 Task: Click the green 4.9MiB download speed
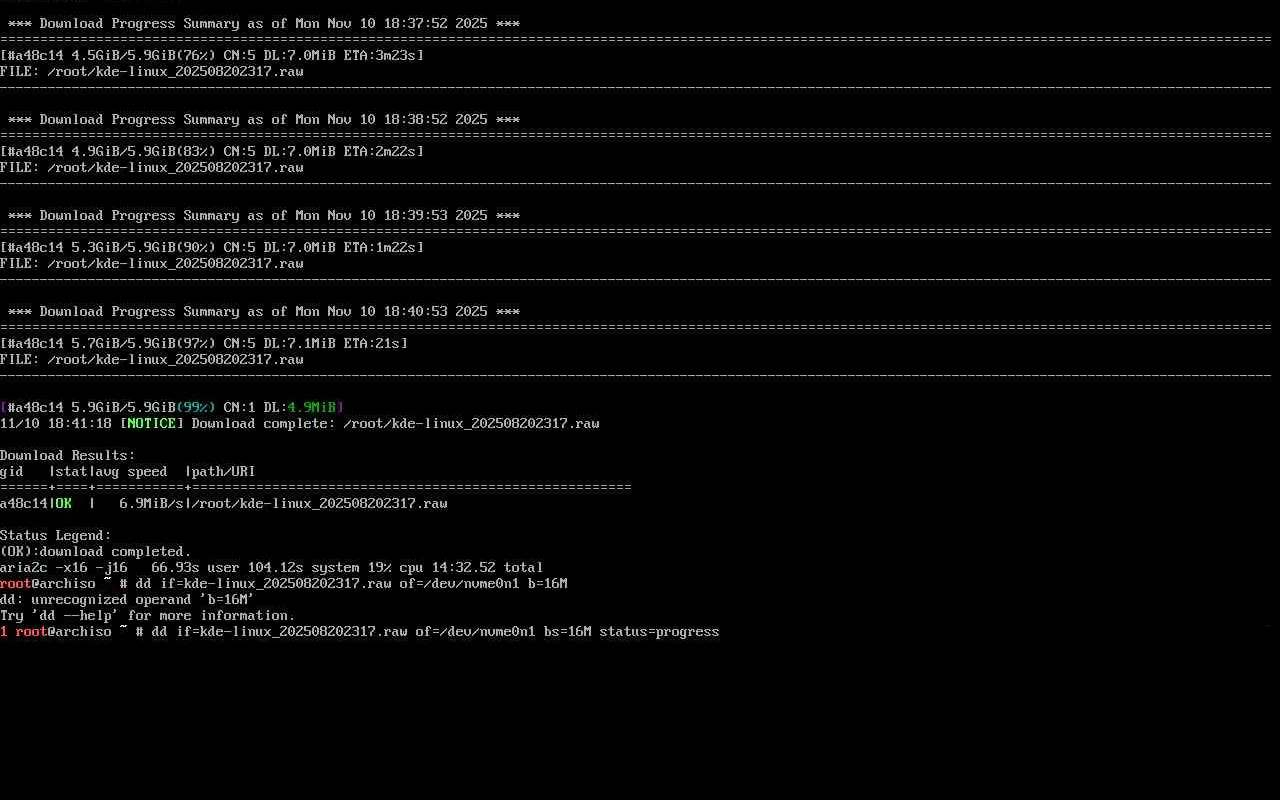[x=311, y=408]
